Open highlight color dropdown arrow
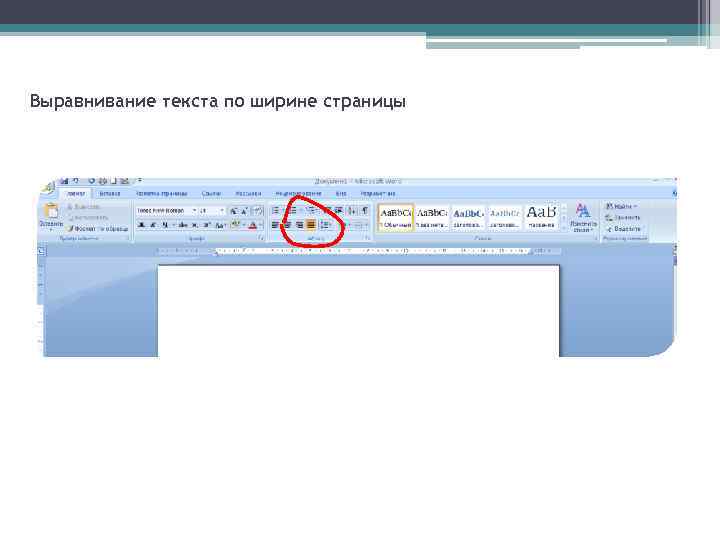The image size is (720, 540). click(244, 225)
